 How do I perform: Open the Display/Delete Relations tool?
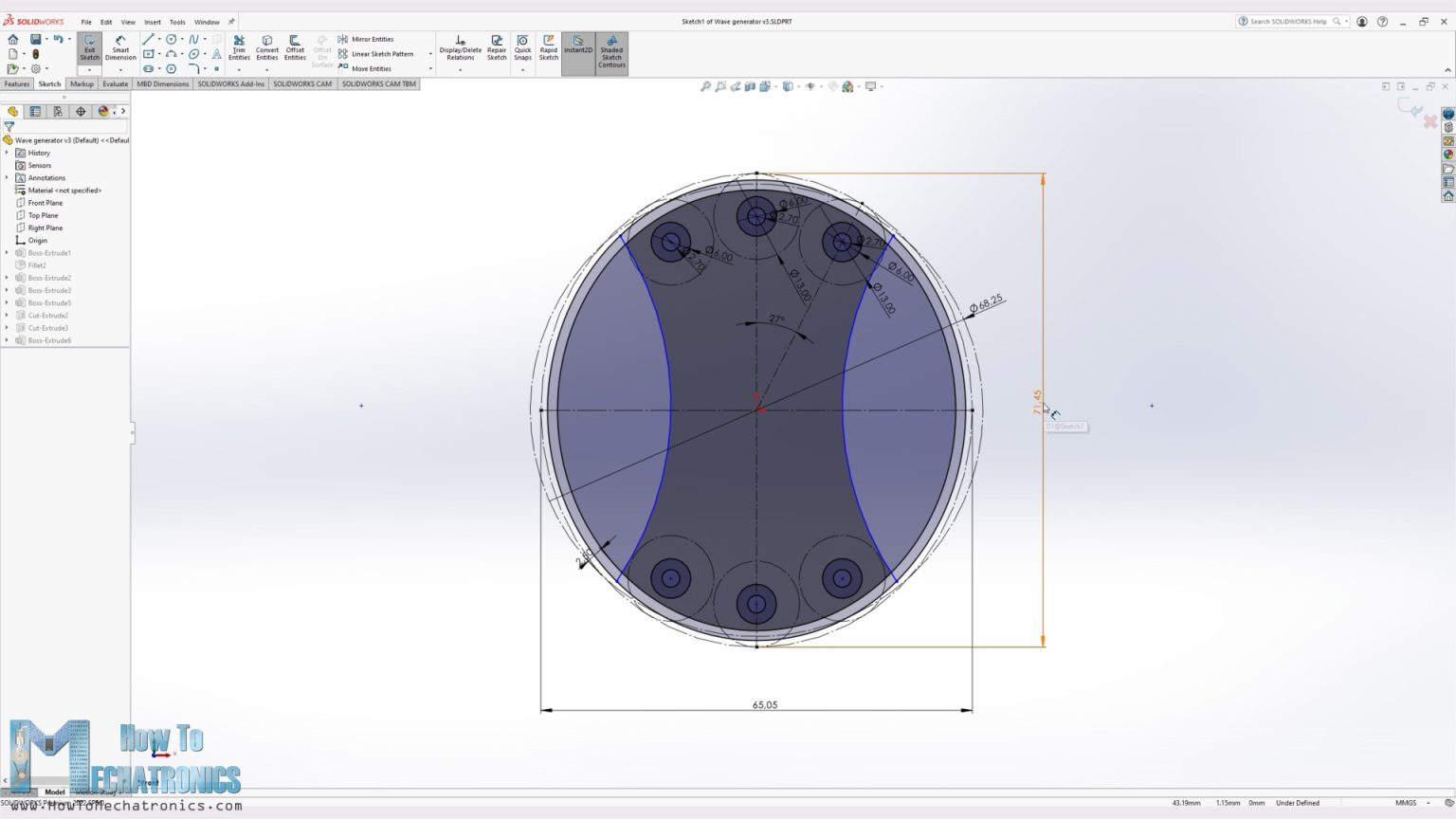point(460,47)
